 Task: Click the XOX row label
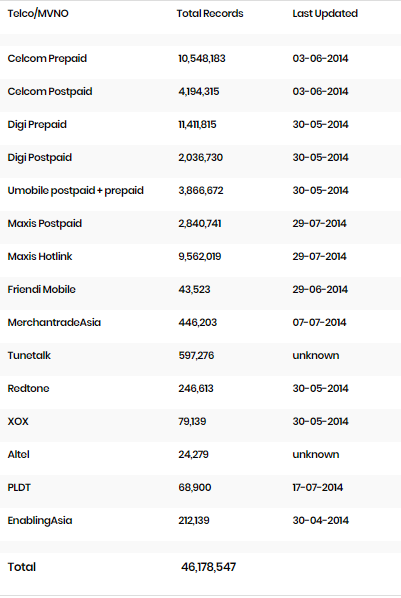(x=18, y=421)
